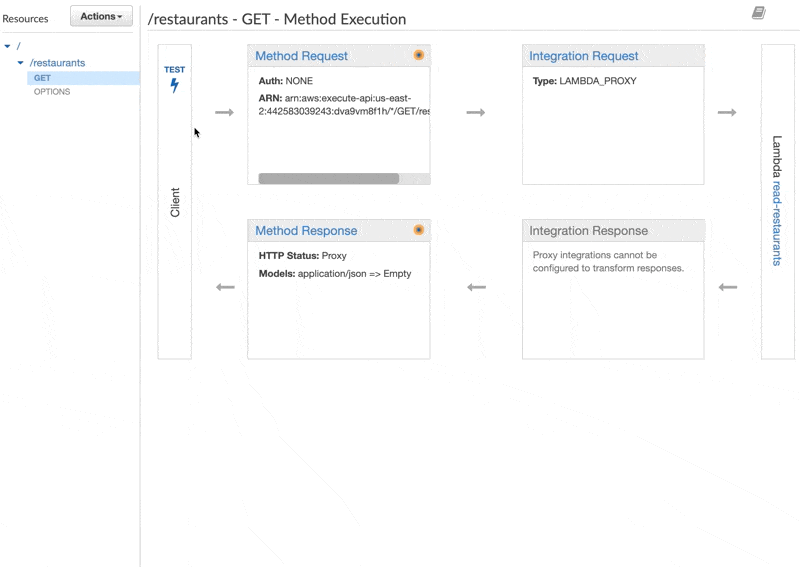Open the Actions dropdown menu
The image size is (800, 567).
point(101,16)
